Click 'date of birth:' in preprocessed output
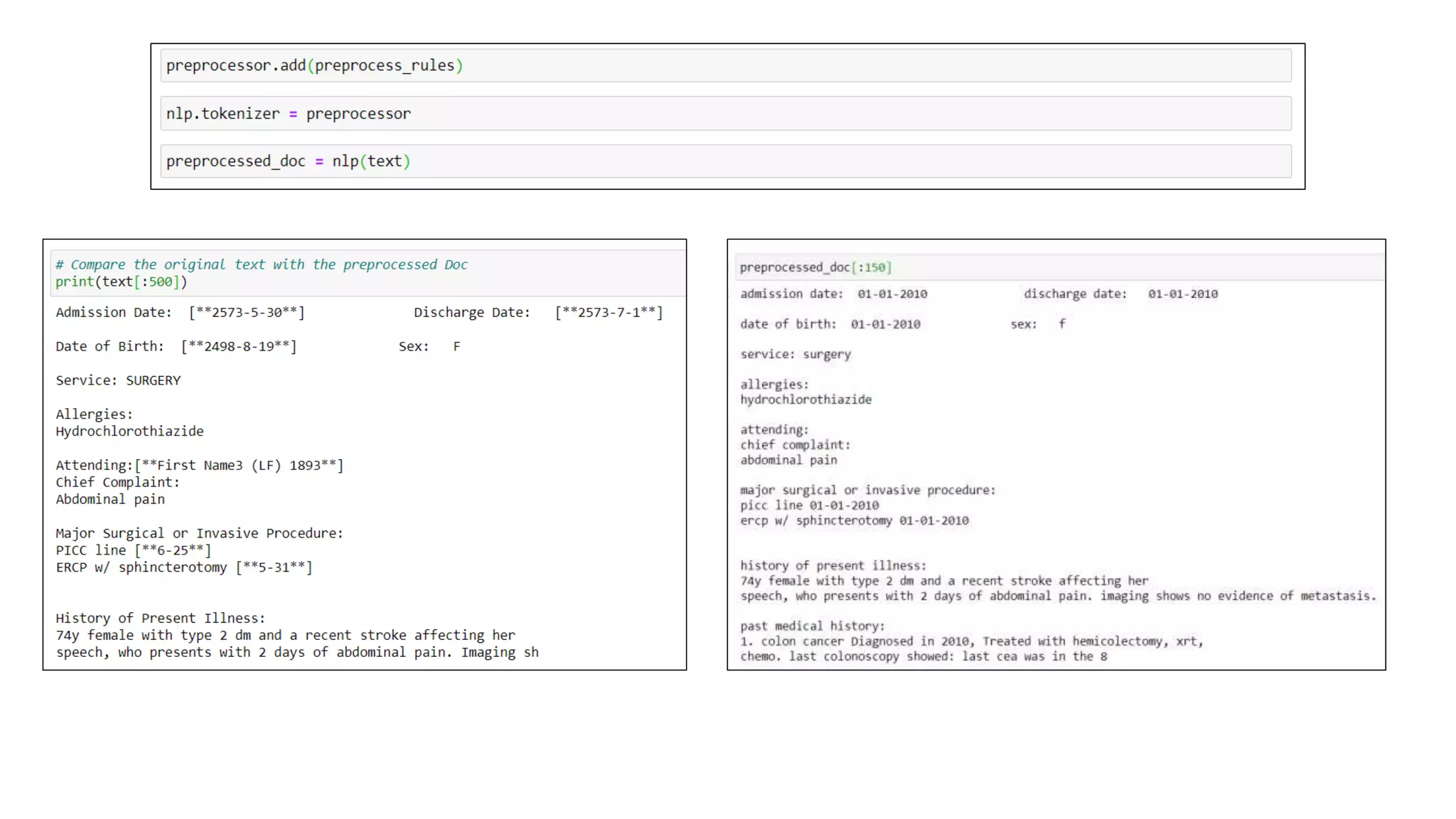Screen dimensions: 1456x819 point(788,324)
